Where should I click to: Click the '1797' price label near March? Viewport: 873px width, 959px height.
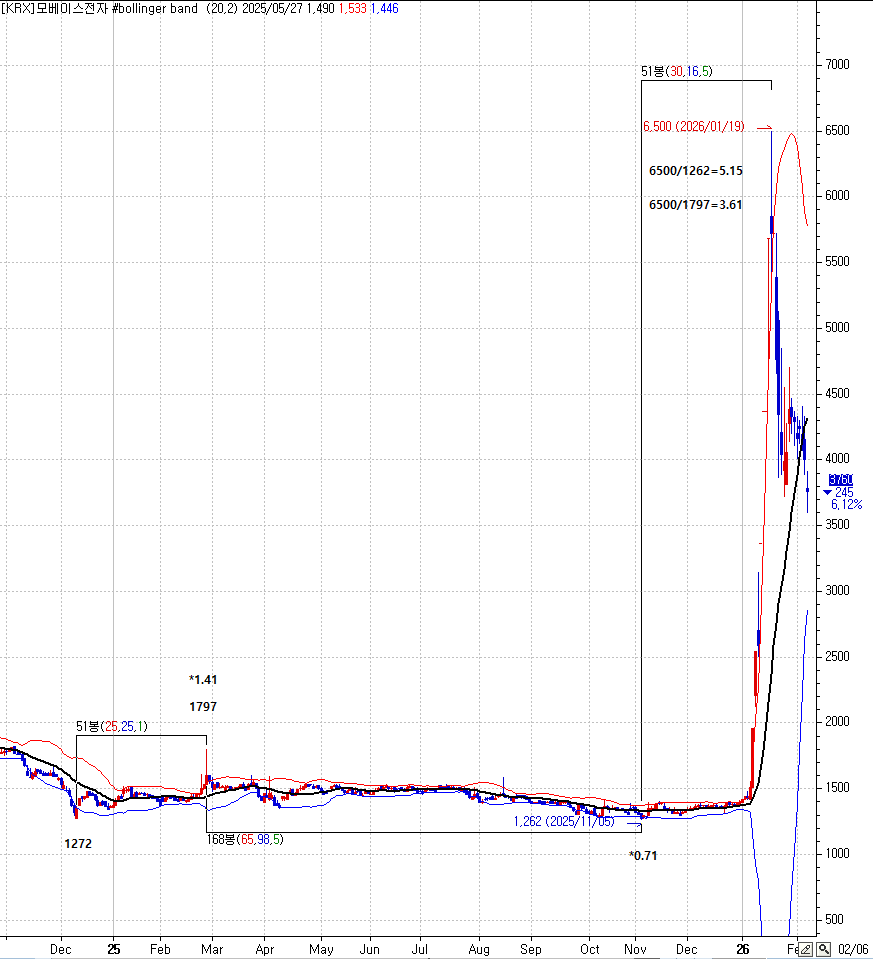tap(203, 706)
